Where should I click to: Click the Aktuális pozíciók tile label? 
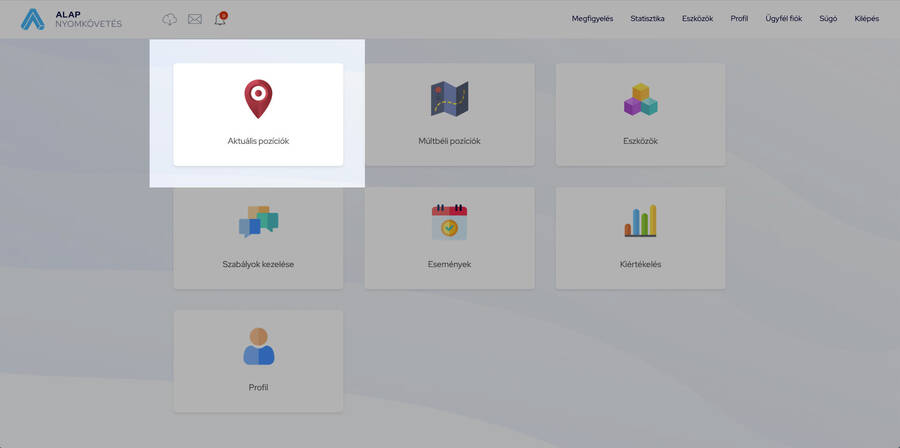coord(258,141)
